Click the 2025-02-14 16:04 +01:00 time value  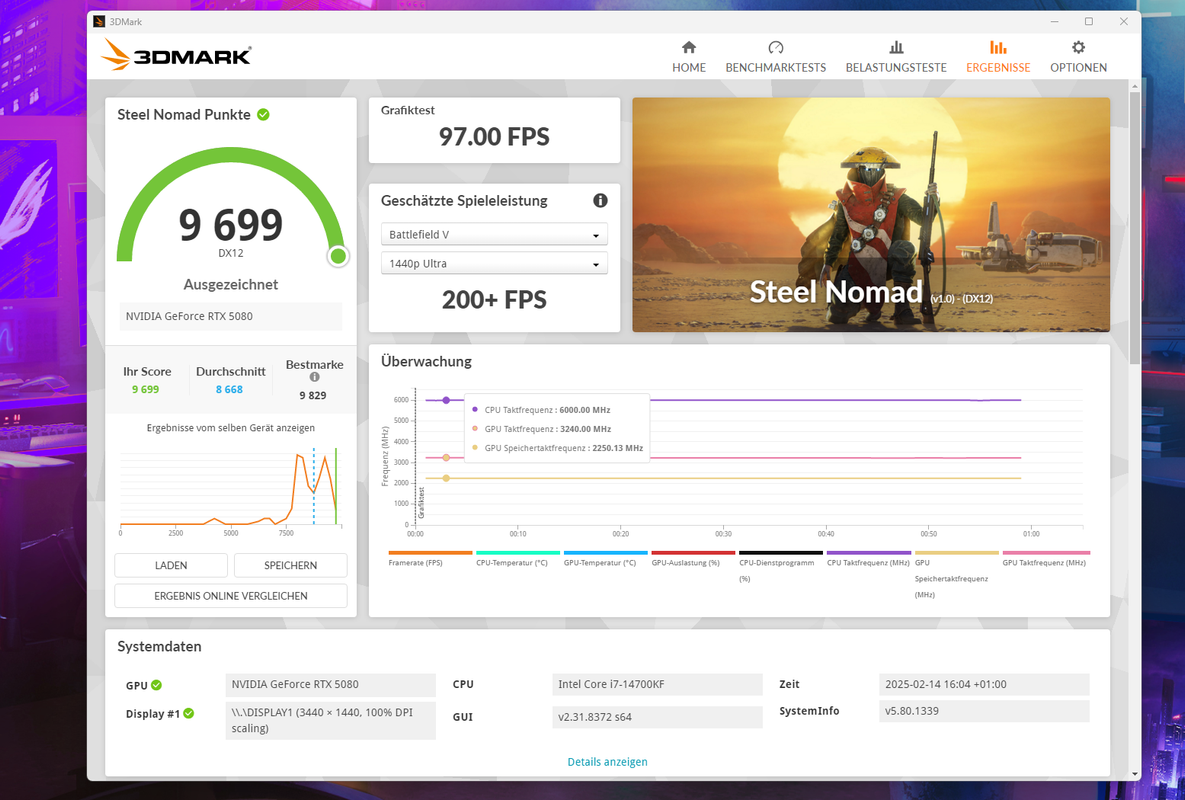click(x=984, y=684)
